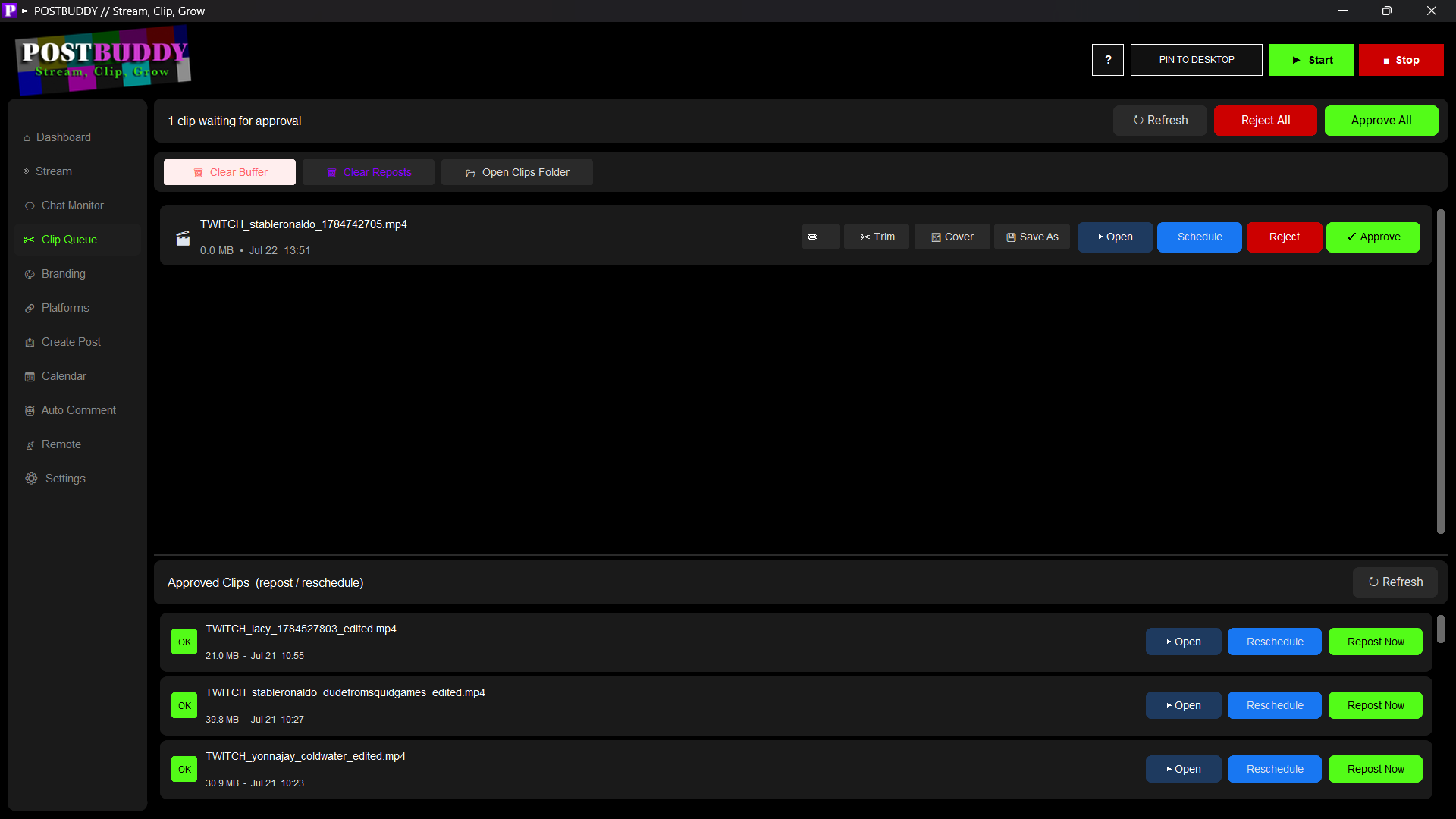The width and height of the screenshot is (1456, 819).
Task: Open the Dashboard page in sidebar
Action: pos(77,137)
